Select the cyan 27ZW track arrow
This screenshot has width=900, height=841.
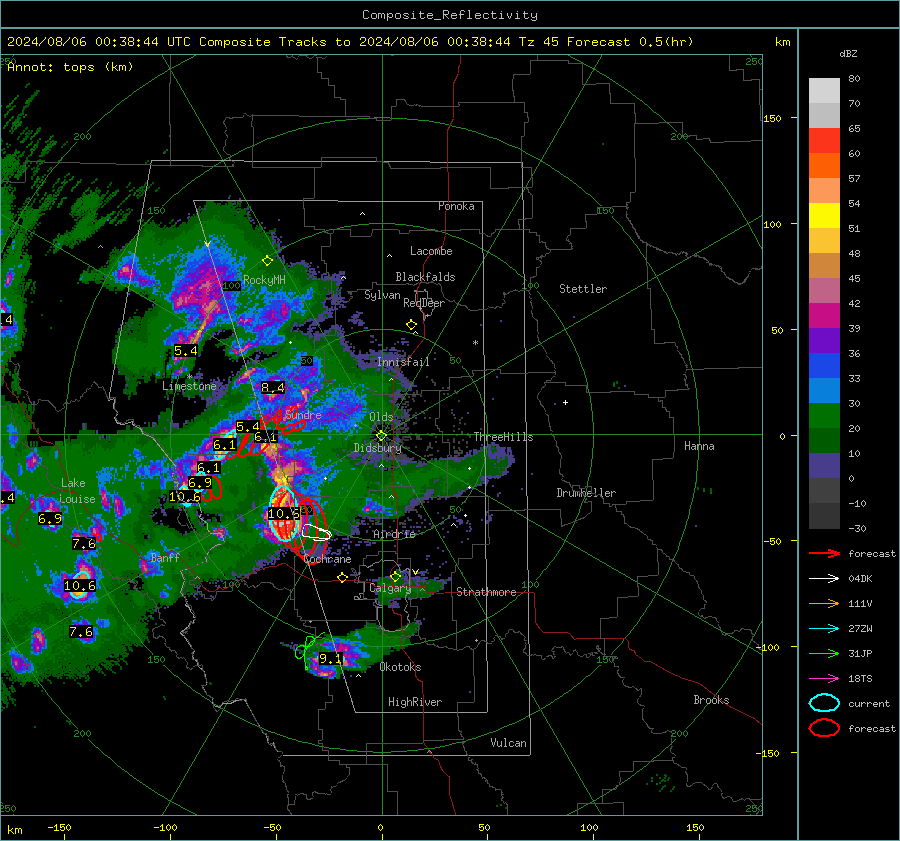[824, 629]
